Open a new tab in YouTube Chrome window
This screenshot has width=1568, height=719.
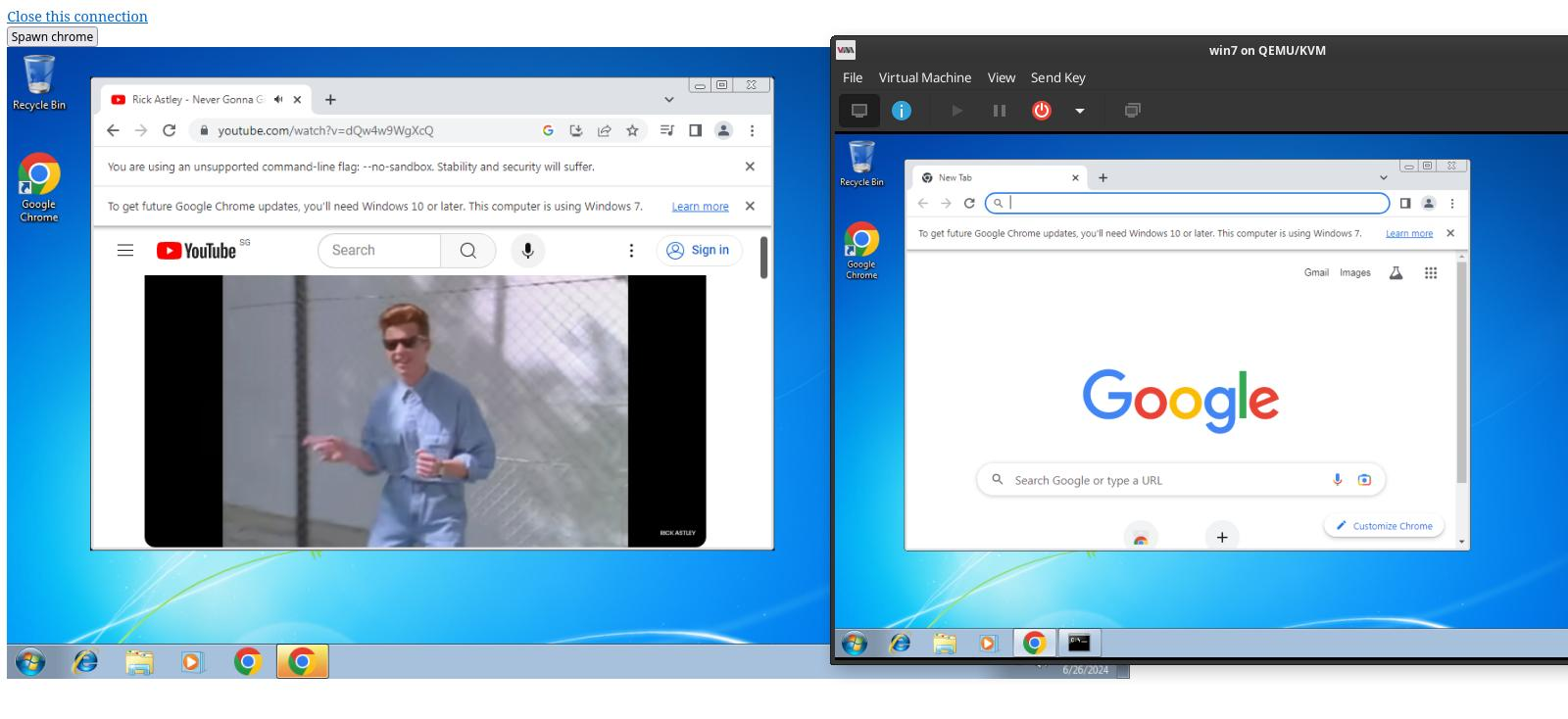click(x=330, y=99)
